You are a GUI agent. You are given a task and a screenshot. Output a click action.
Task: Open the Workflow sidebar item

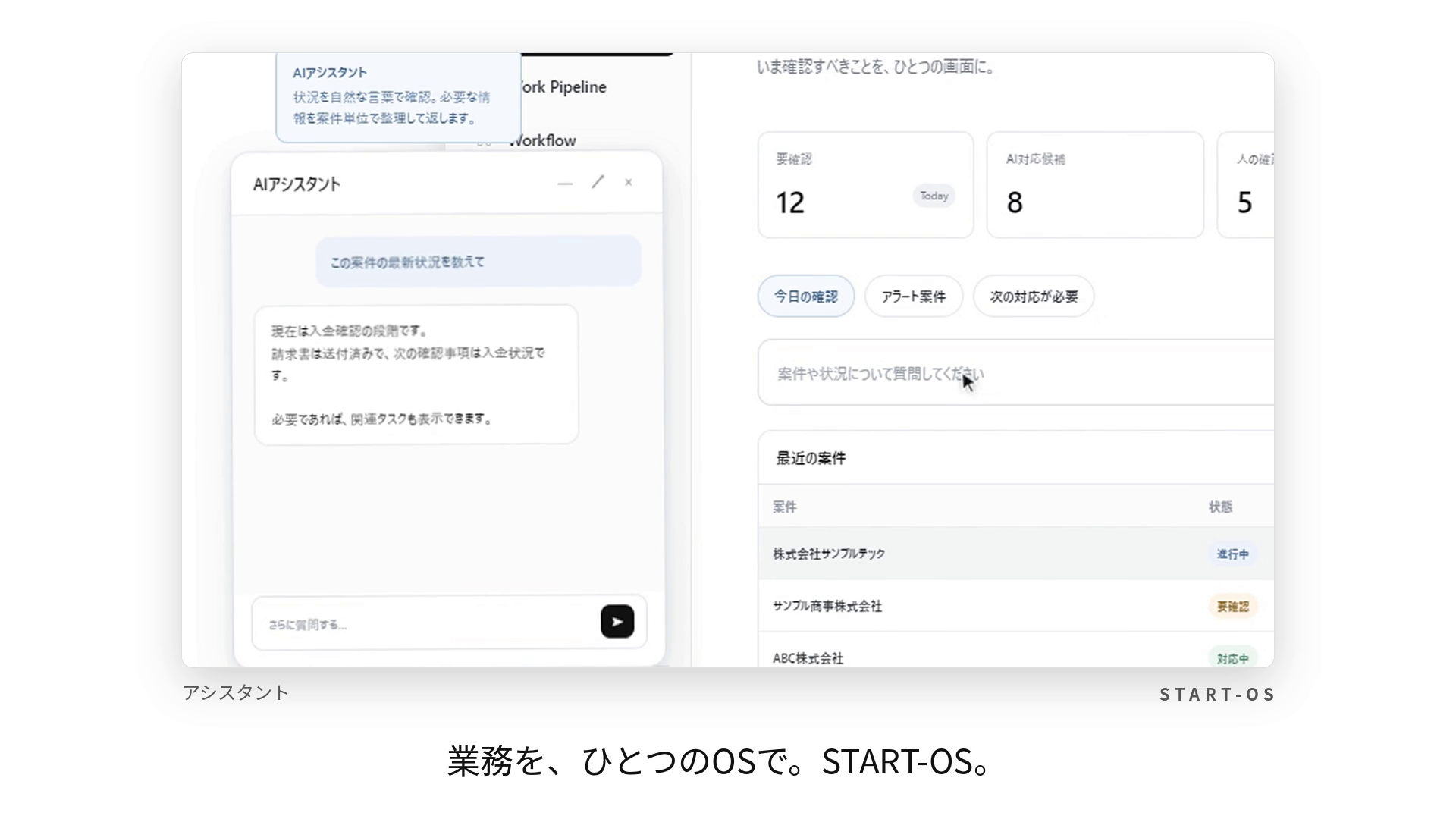coord(543,140)
